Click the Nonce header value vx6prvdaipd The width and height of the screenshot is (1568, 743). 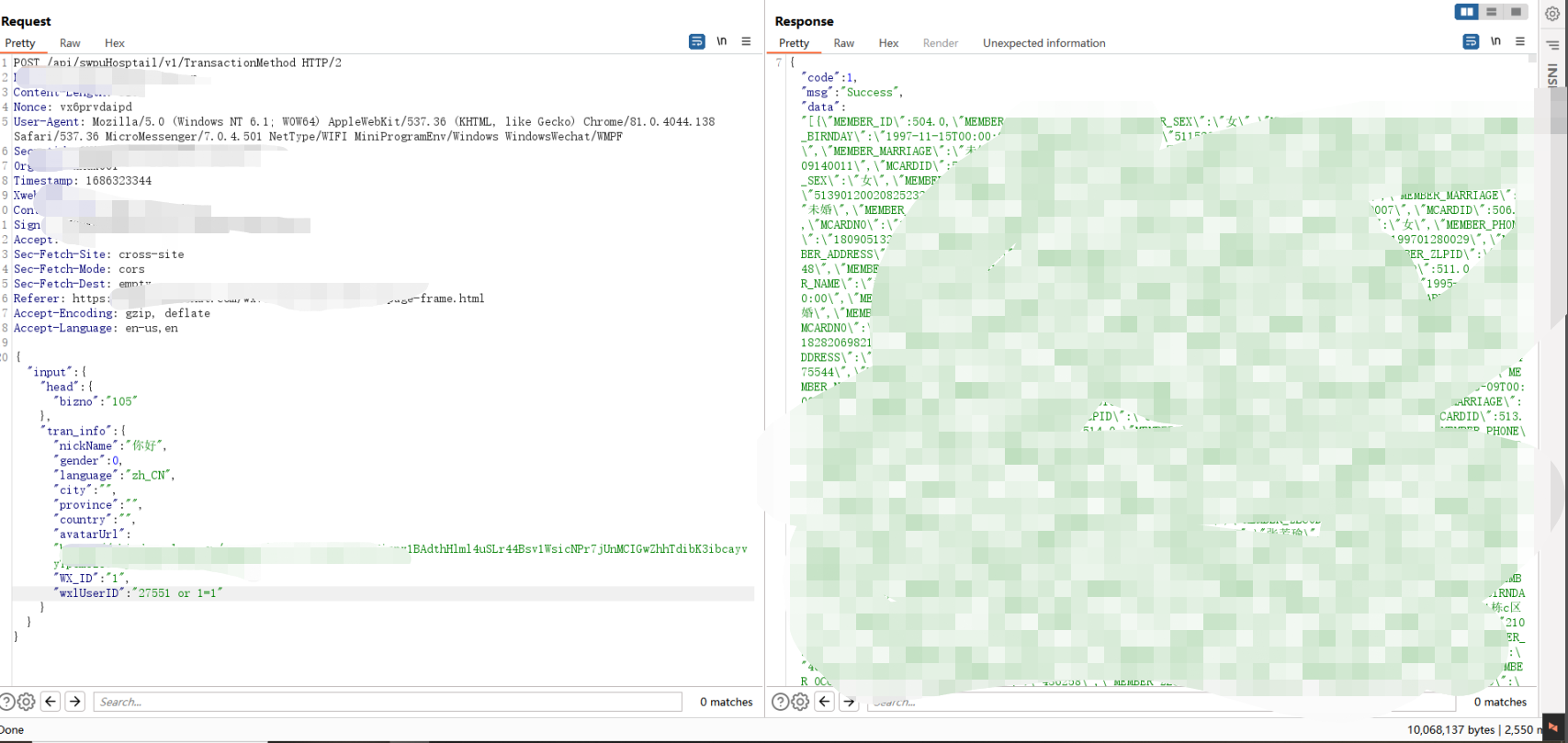coord(96,107)
